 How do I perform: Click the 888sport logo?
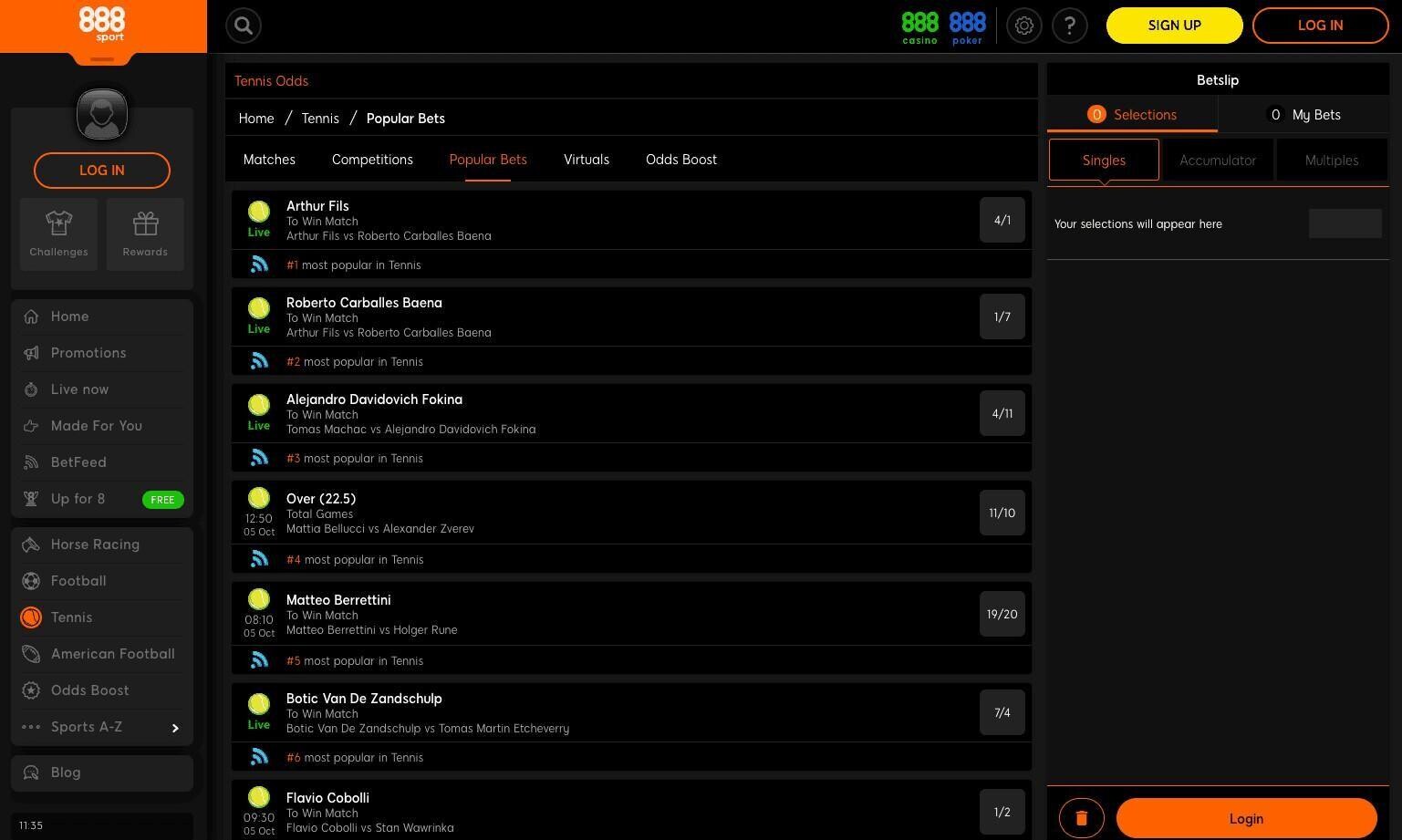[x=102, y=24]
